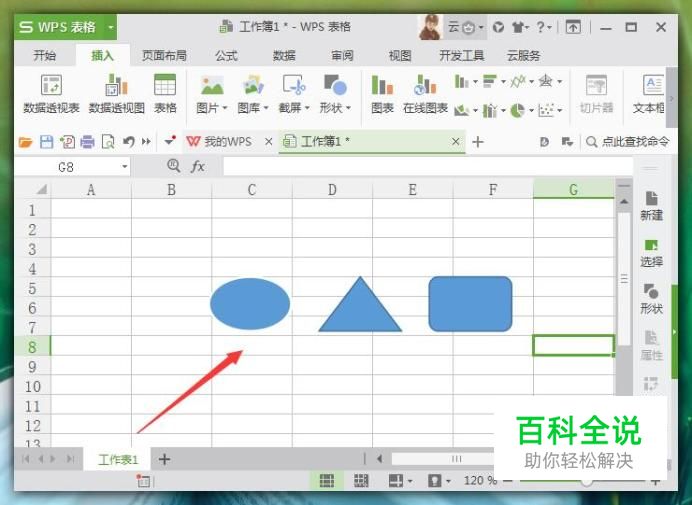692x505 pixels.
Task: Click the zoom magnifier next to fx
Action: (x=174, y=166)
